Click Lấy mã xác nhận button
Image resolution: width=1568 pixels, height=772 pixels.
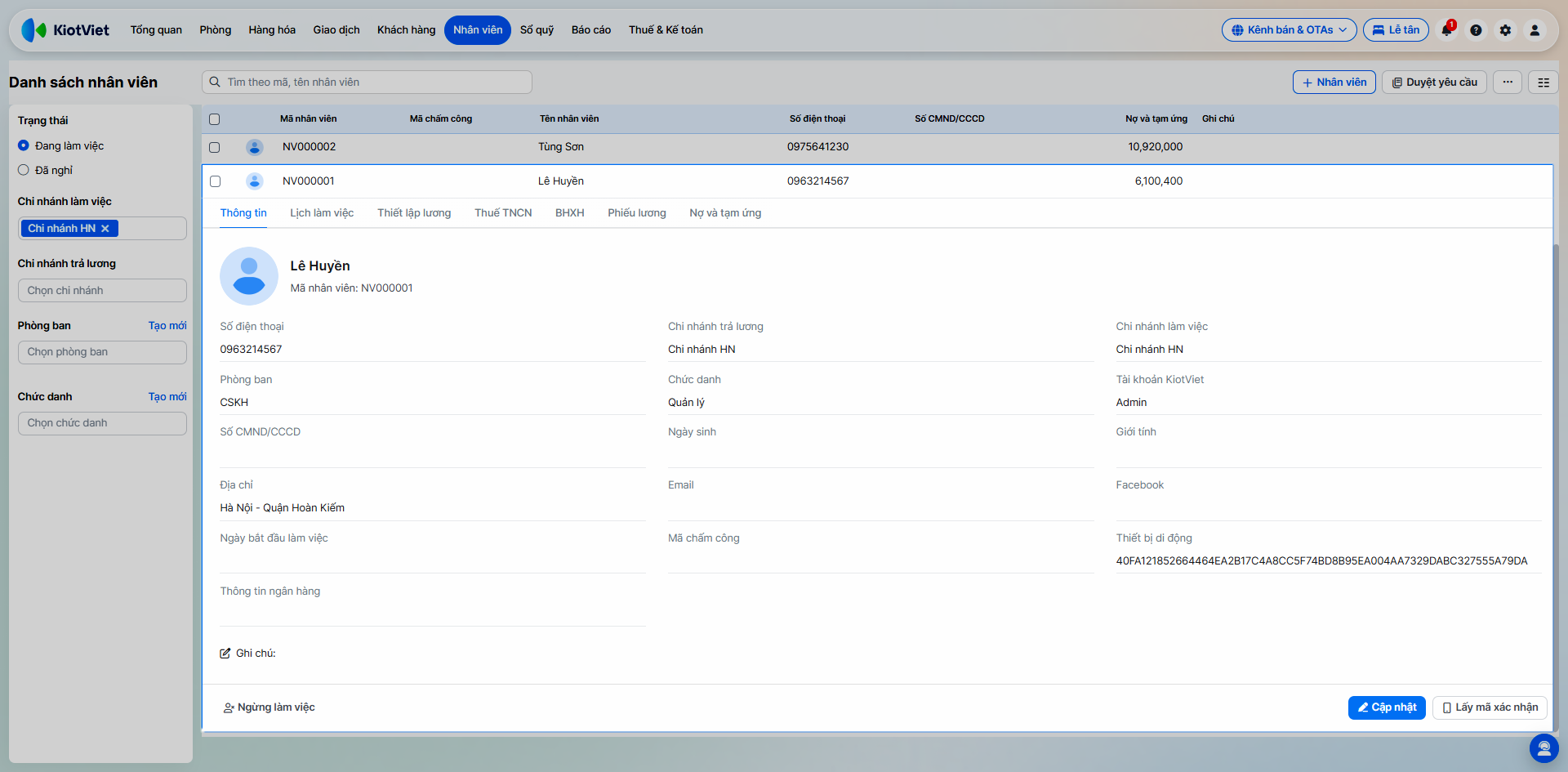point(1490,707)
